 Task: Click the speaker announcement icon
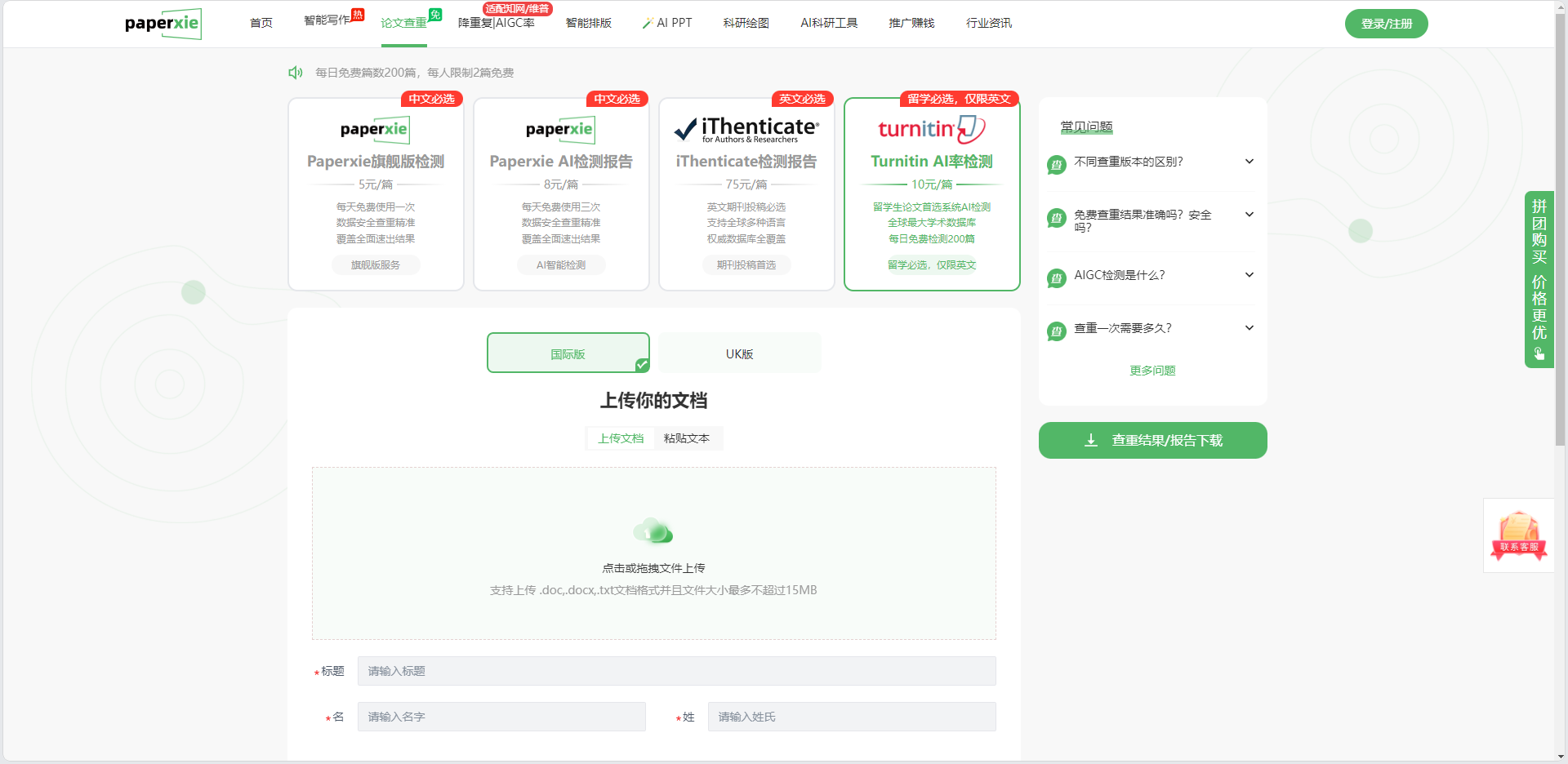[x=296, y=73]
